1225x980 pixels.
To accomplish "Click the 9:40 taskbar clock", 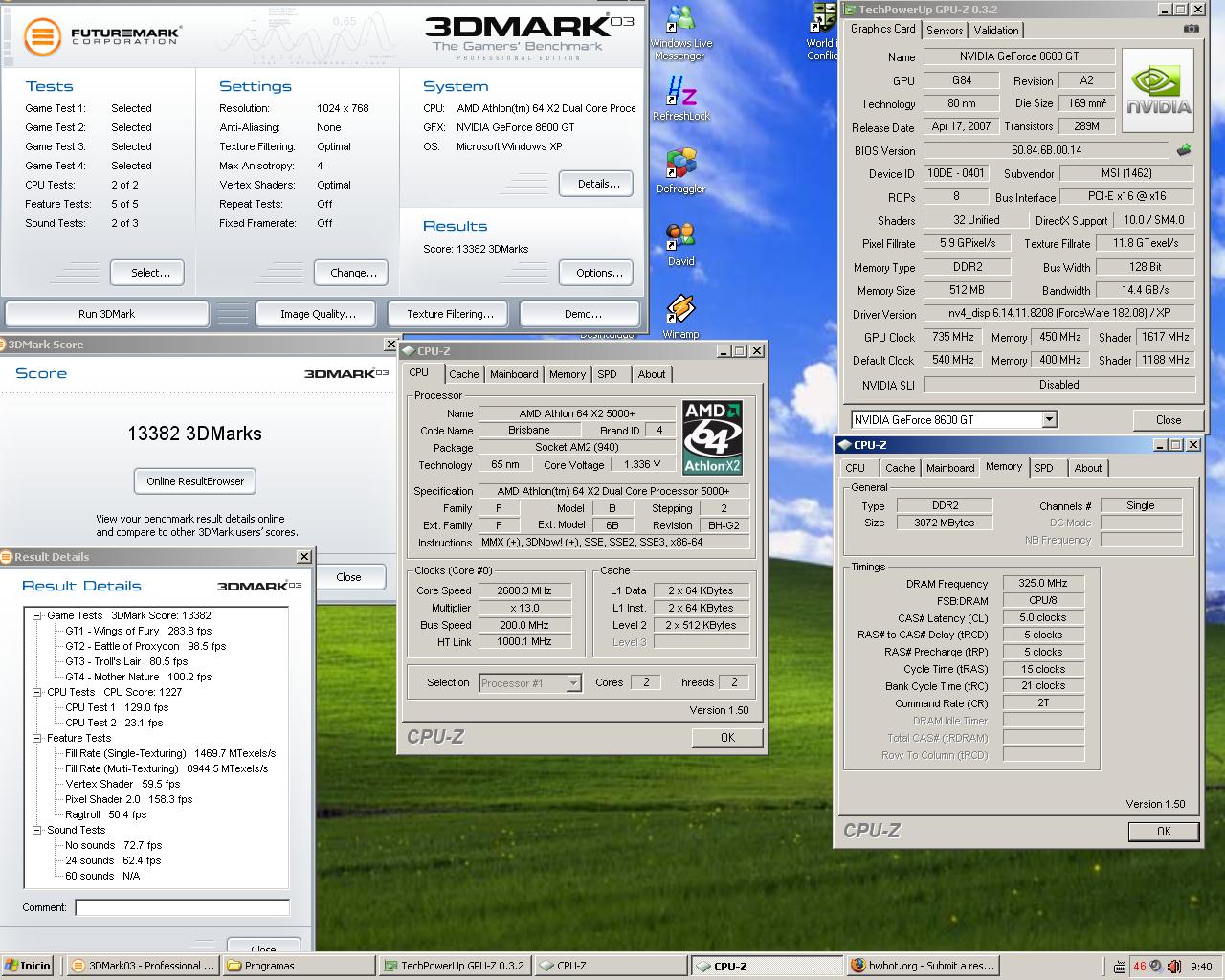I will click(1201, 967).
